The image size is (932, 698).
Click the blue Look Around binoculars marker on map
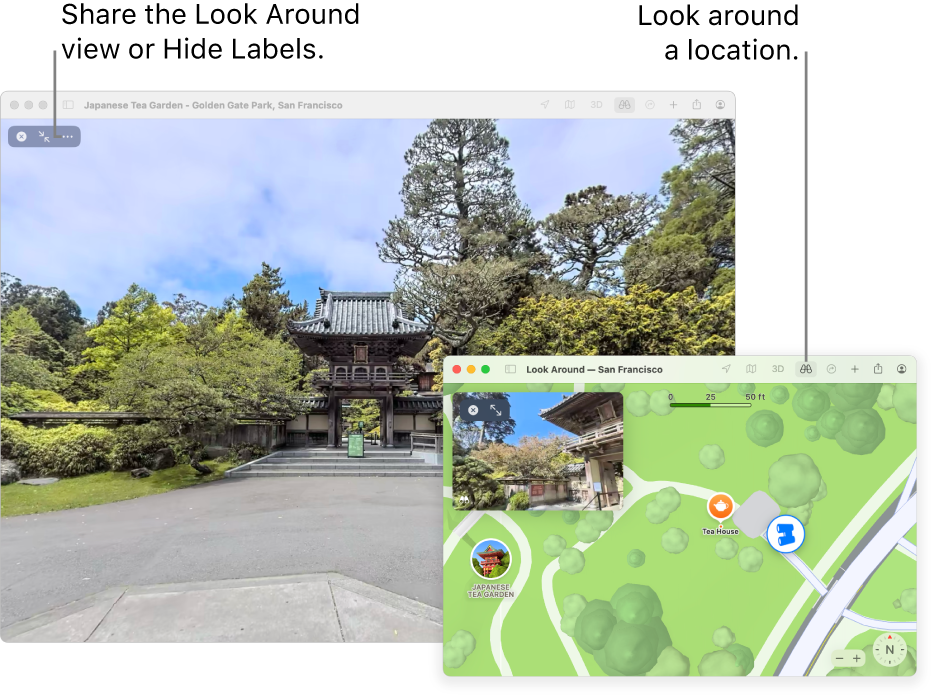pyautogui.click(x=786, y=534)
